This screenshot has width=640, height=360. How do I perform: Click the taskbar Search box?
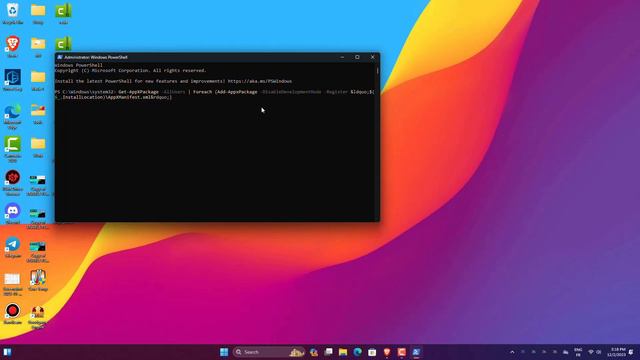click(269, 352)
